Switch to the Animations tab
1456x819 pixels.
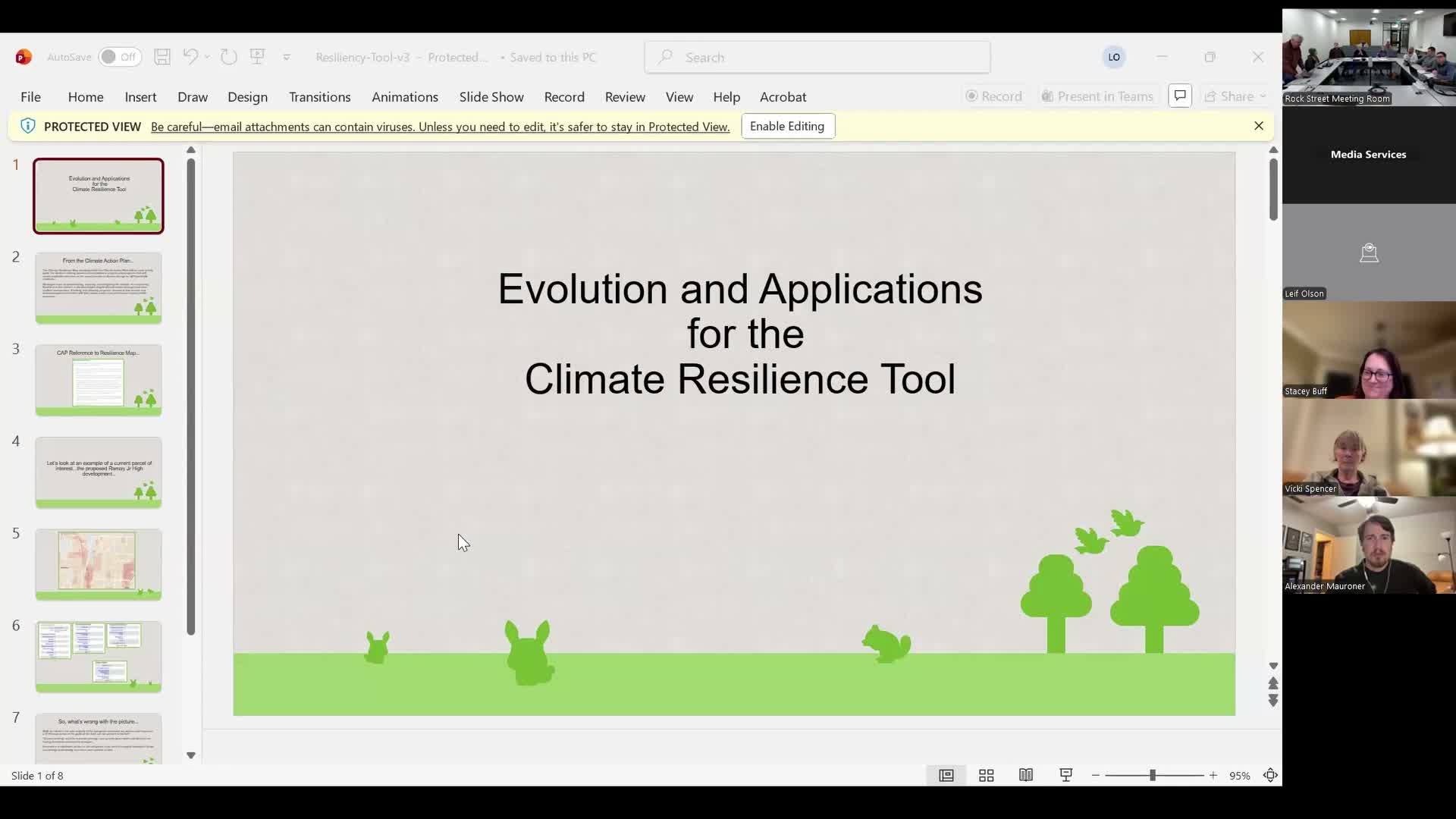coord(405,97)
